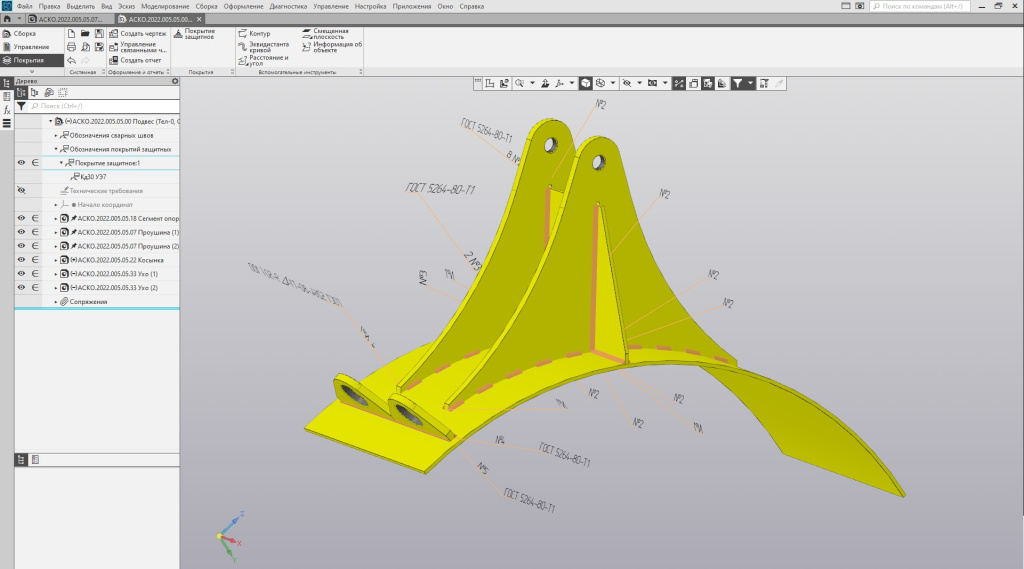Screen dimensions: 1024x569
Task: Open print preview icon
Action: [x=85, y=47]
